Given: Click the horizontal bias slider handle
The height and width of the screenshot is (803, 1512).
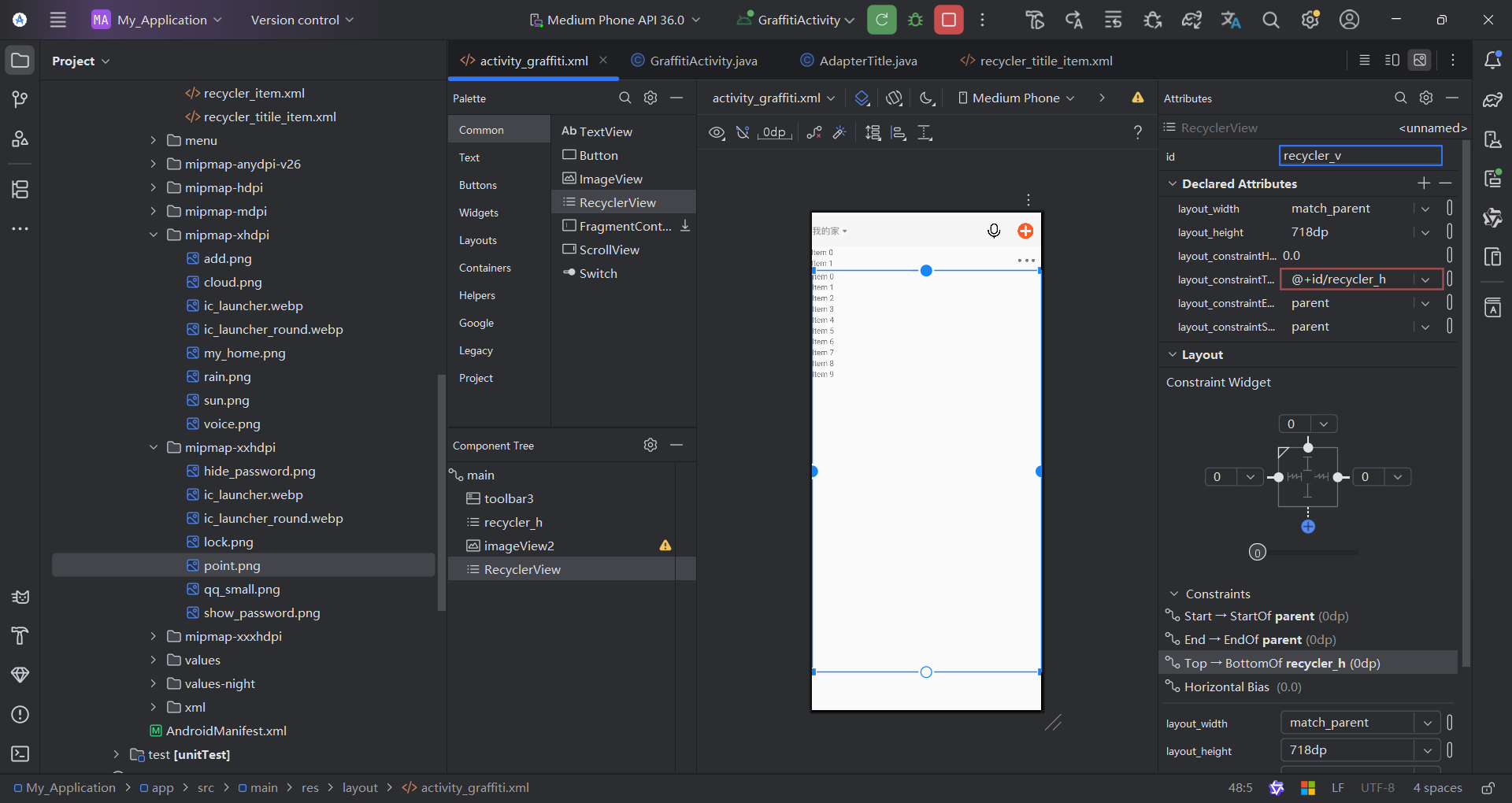Looking at the screenshot, I should pyautogui.click(x=1258, y=552).
